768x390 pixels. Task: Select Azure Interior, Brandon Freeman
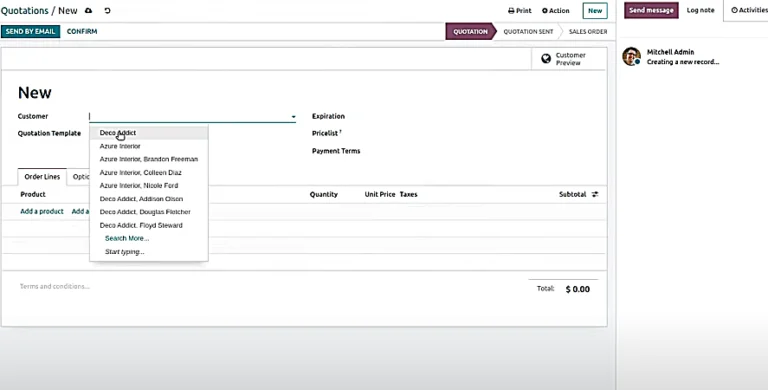(149, 159)
